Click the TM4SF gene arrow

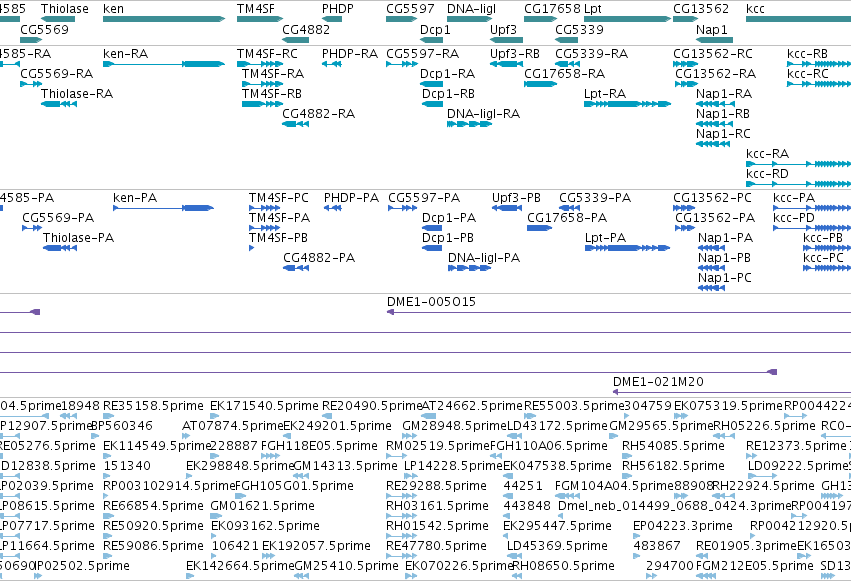260,19
